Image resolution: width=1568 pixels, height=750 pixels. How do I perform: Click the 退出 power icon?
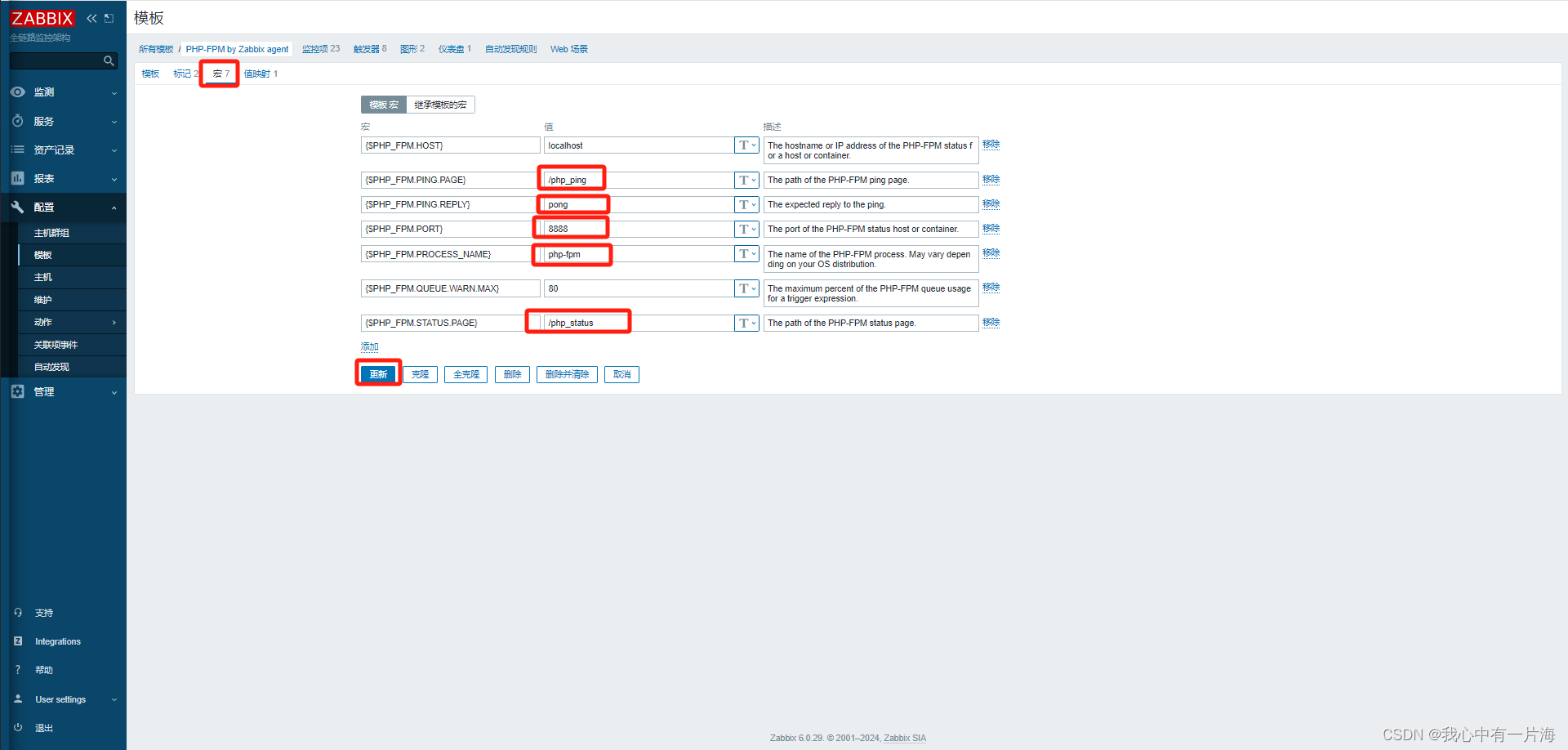click(x=18, y=728)
